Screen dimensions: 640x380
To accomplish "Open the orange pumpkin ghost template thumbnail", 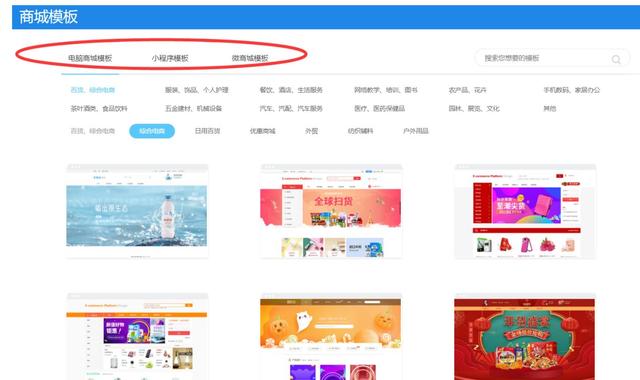I will pyautogui.click(x=331, y=336).
